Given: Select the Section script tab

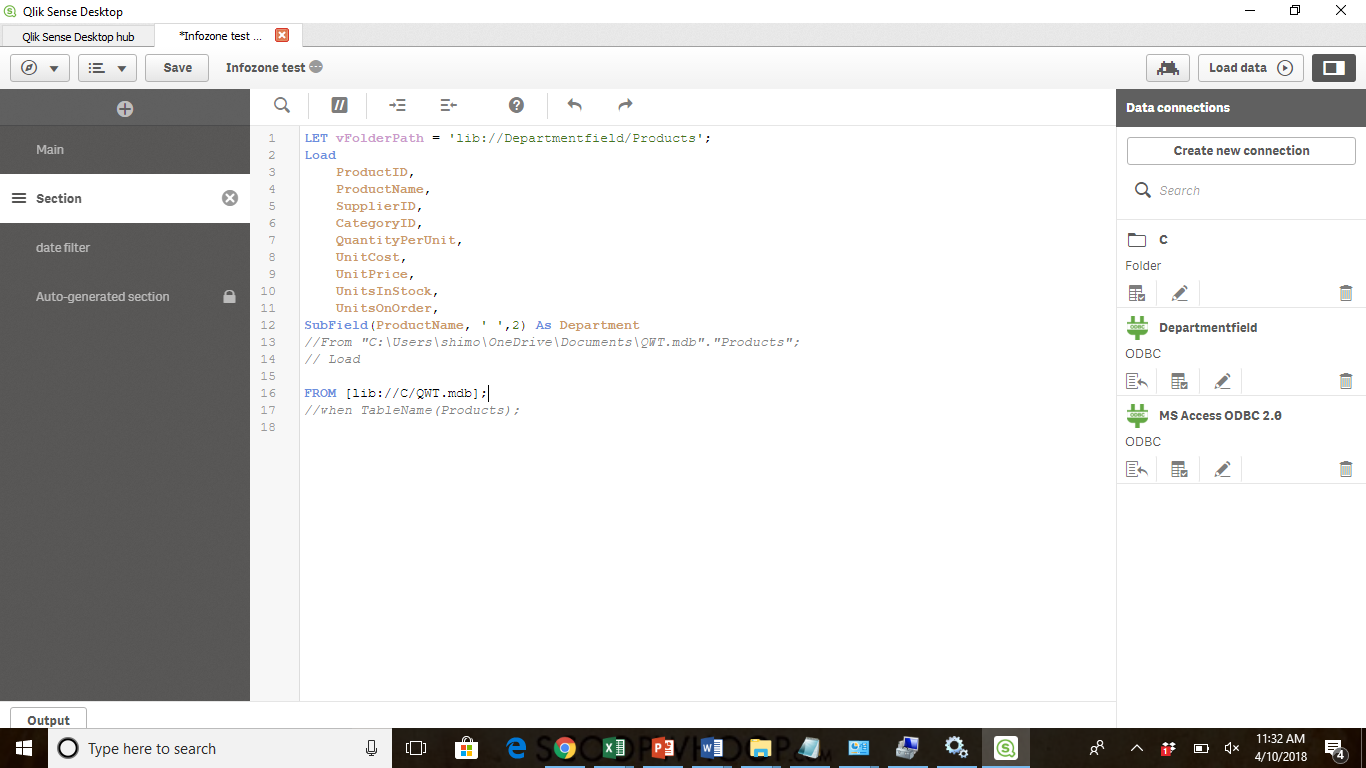Looking at the screenshot, I should pyautogui.click(x=125, y=198).
